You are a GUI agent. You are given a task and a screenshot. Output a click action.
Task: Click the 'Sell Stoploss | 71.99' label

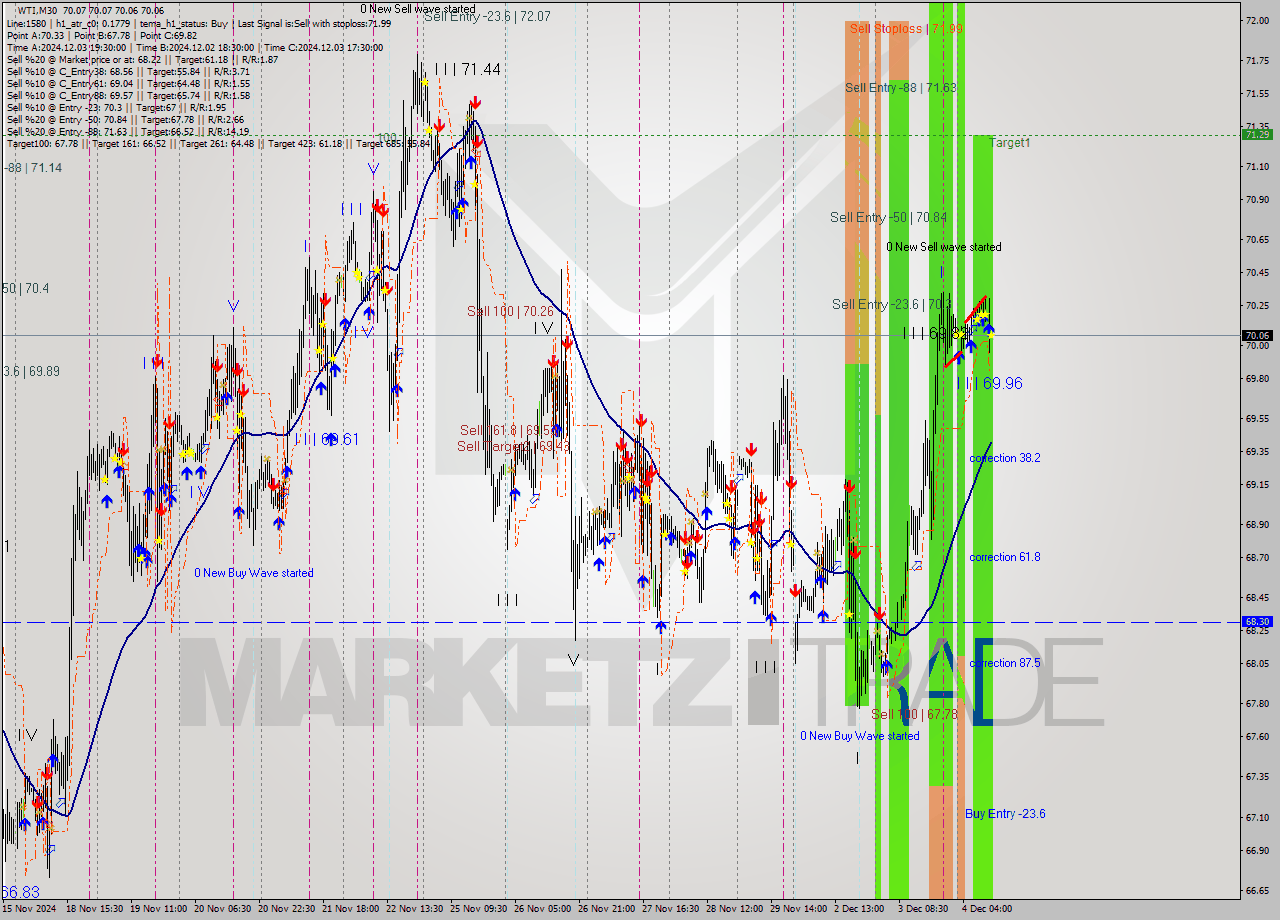[906, 28]
